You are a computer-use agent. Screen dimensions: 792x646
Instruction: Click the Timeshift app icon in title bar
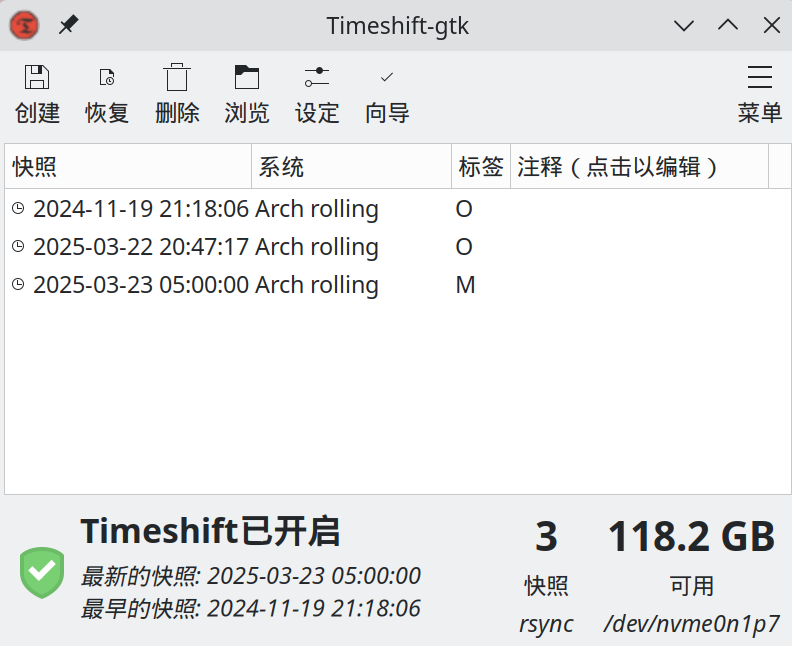pos(25,25)
